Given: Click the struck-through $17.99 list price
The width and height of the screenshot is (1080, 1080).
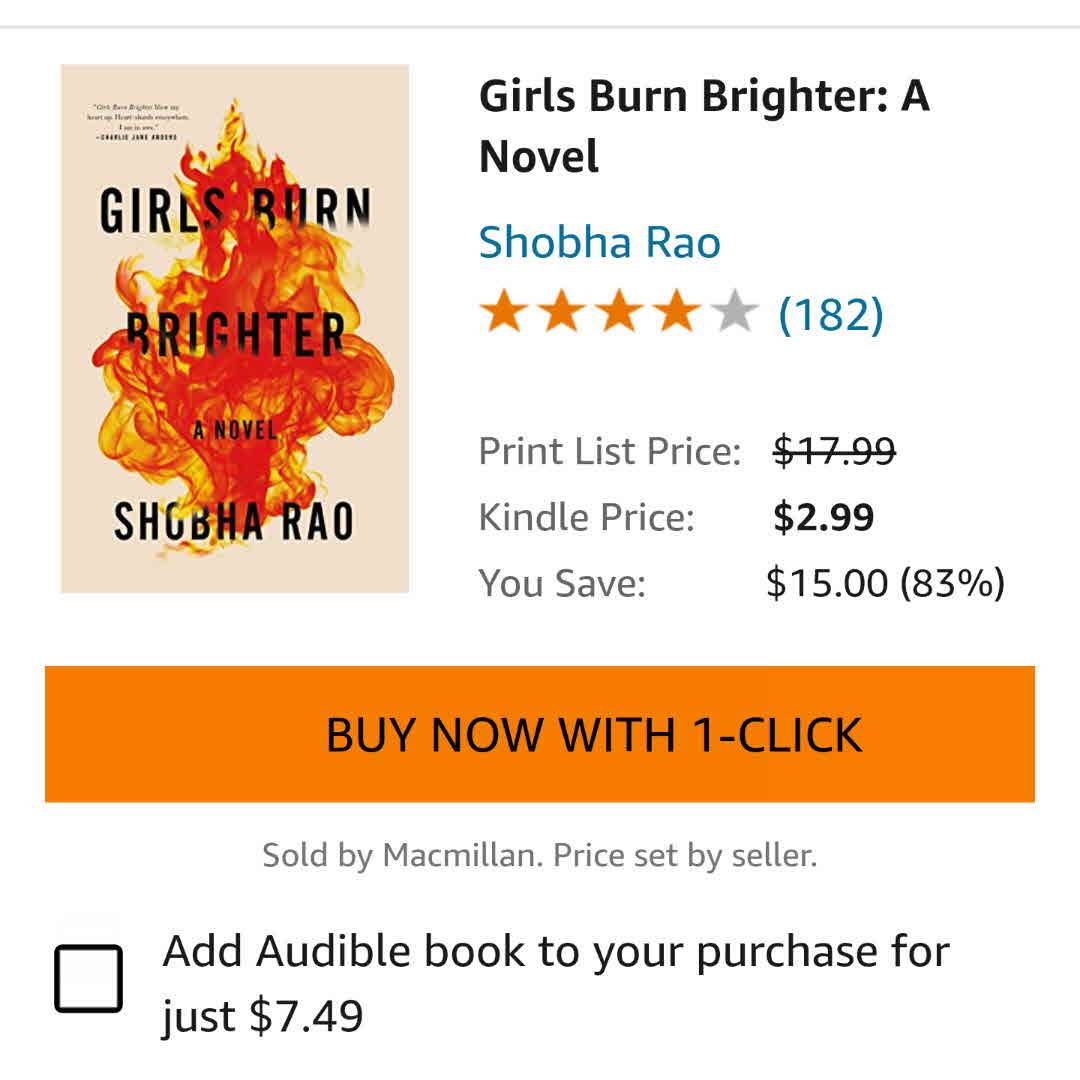Looking at the screenshot, I should point(834,452).
